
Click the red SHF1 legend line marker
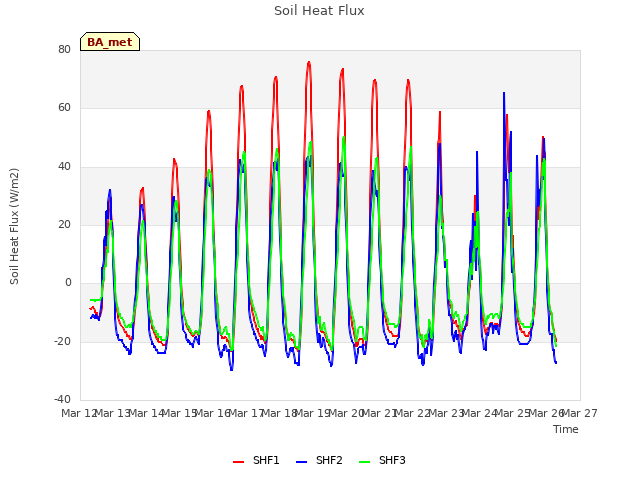coord(238,462)
